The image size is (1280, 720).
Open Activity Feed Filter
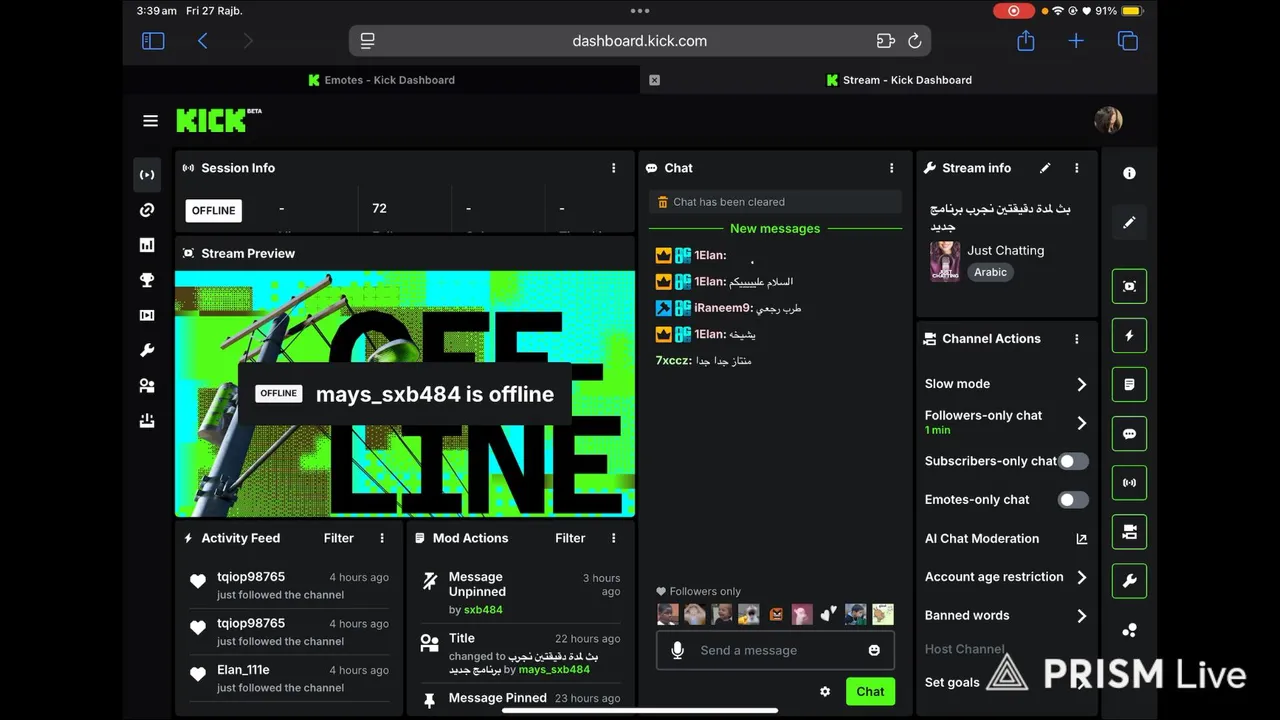pos(339,538)
